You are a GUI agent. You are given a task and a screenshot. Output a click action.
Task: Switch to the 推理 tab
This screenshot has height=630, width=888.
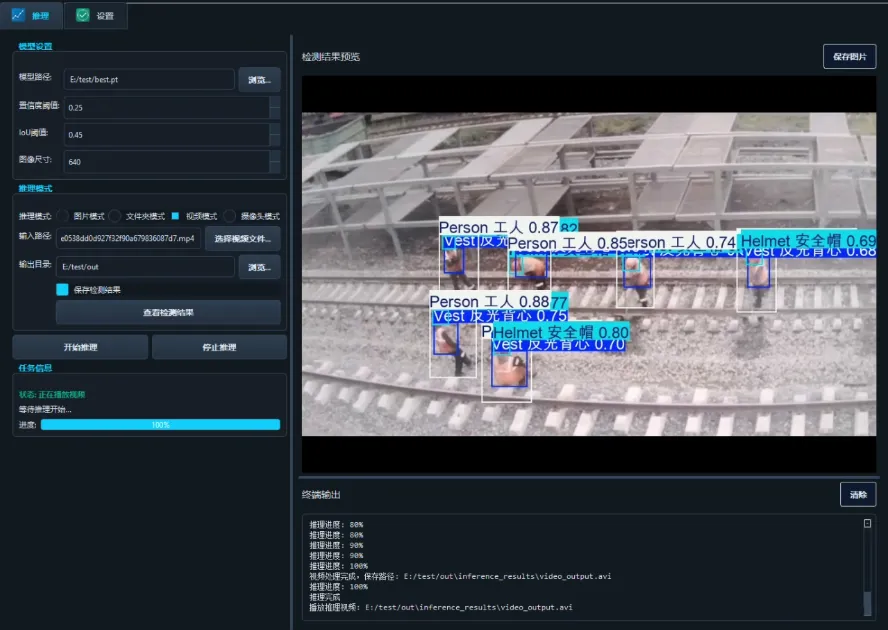click(31, 15)
